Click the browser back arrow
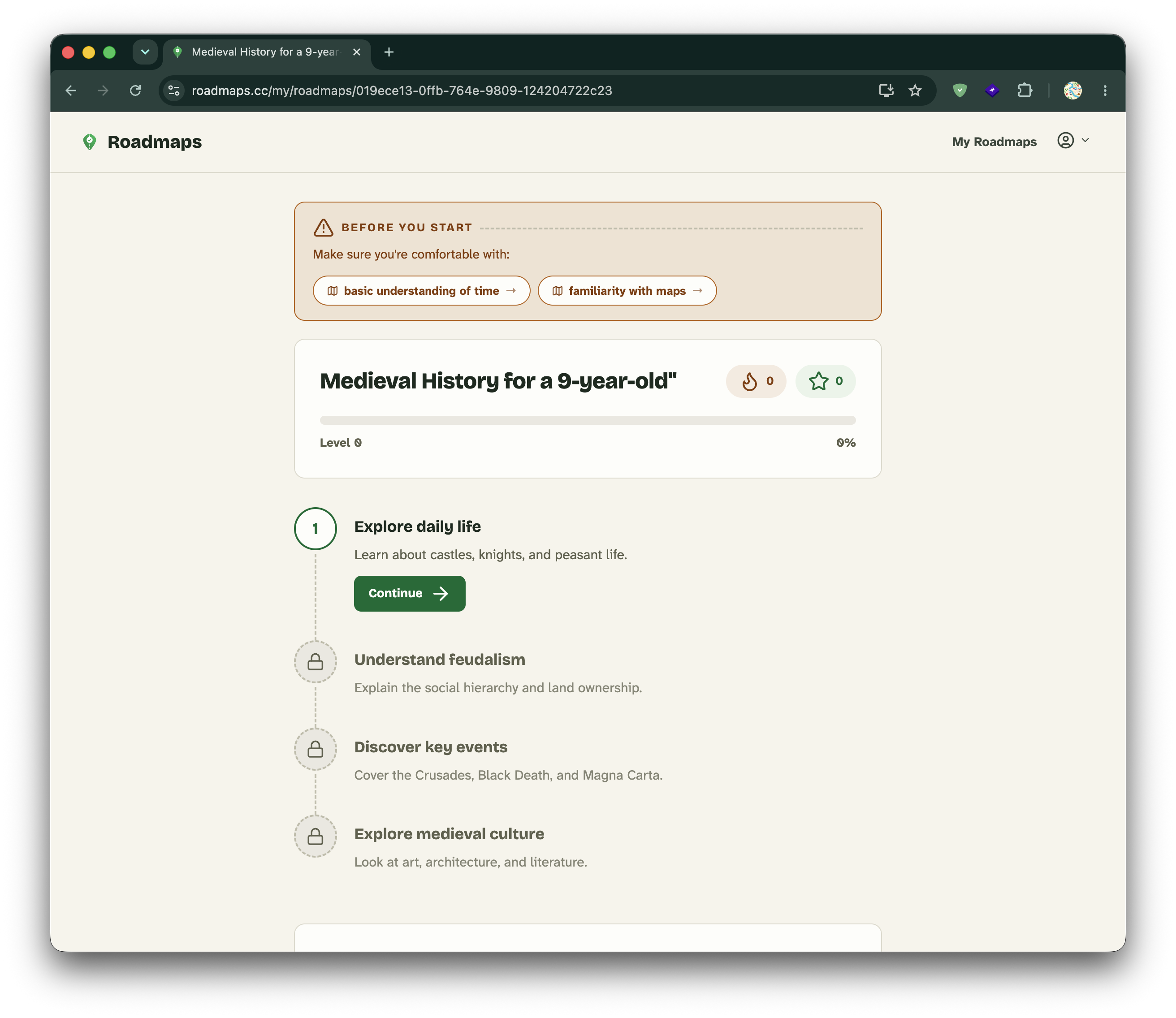This screenshot has height=1018, width=1176. pyautogui.click(x=71, y=91)
